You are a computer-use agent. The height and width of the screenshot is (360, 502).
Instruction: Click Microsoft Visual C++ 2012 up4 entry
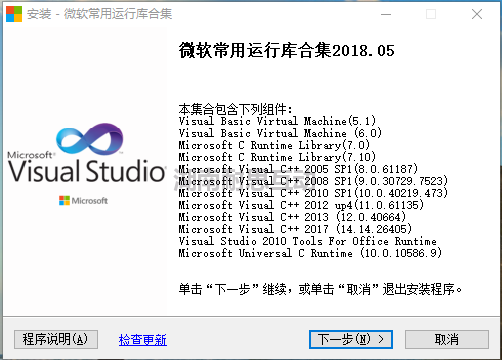tap(301, 205)
